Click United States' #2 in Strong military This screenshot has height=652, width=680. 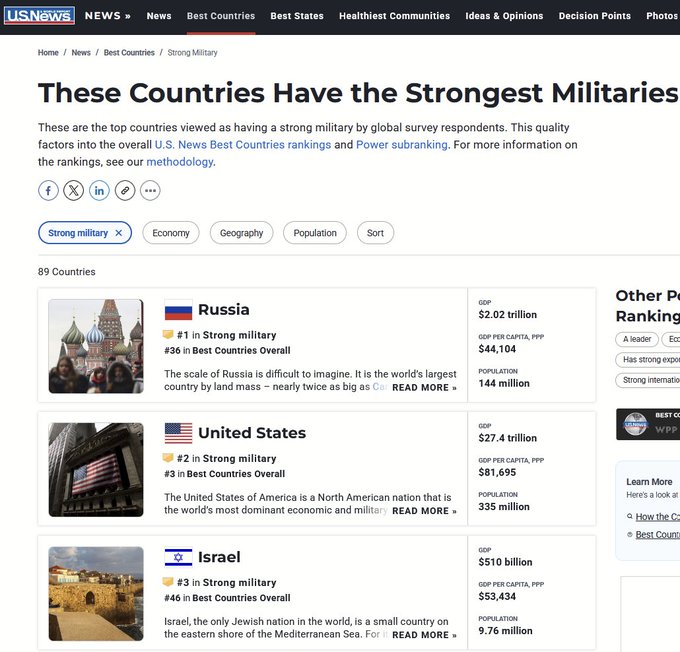[x=226, y=458]
